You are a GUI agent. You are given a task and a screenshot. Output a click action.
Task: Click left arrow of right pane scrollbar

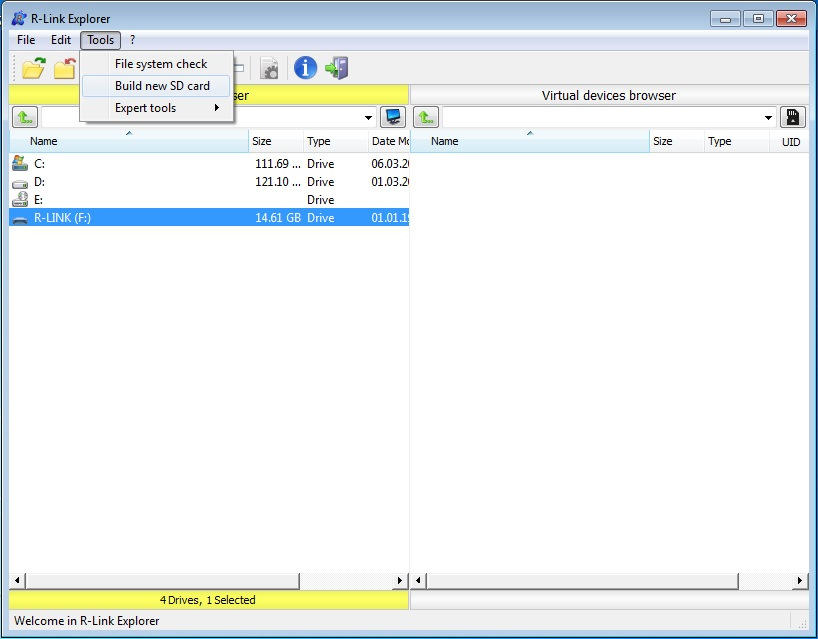coord(418,580)
